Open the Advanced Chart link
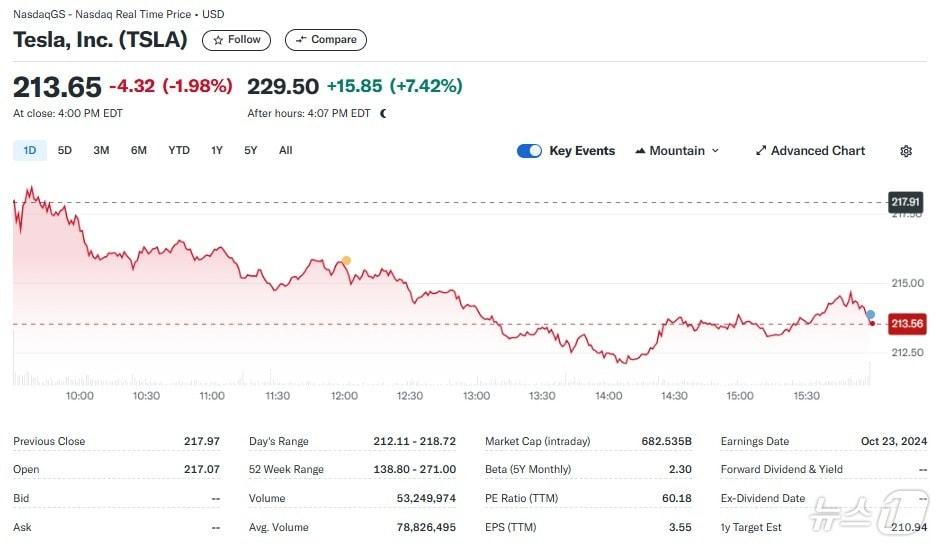This screenshot has width=939, height=547. pos(817,151)
